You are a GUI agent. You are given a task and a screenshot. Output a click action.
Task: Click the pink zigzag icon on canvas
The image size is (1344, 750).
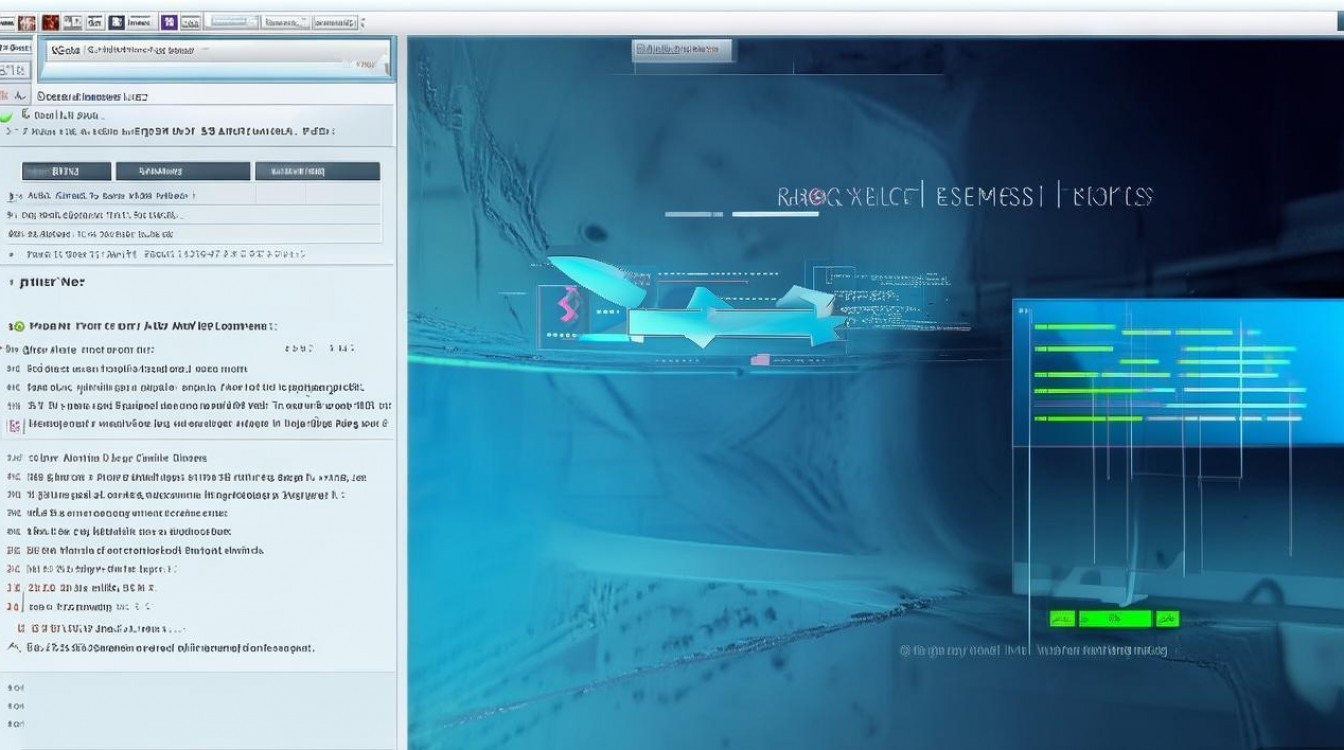[x=570, y=305]
